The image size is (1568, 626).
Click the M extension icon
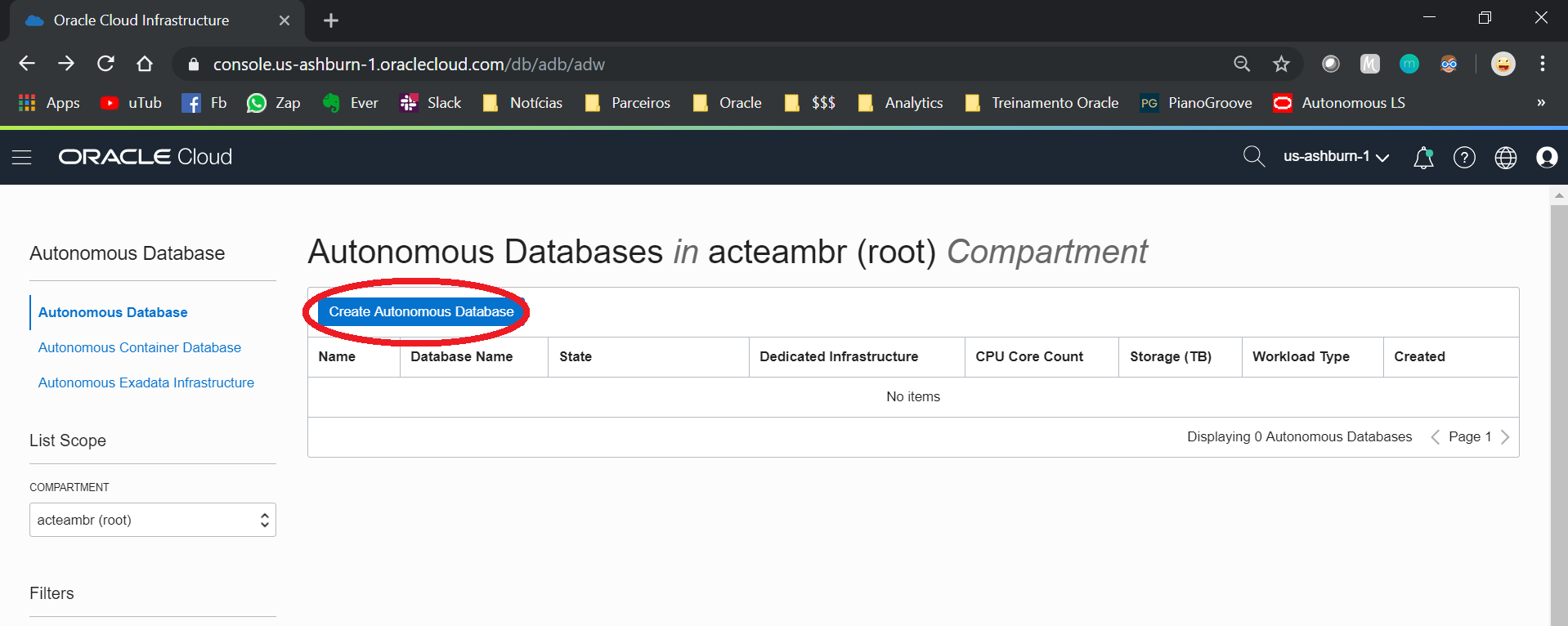[x=1370, y=64]
